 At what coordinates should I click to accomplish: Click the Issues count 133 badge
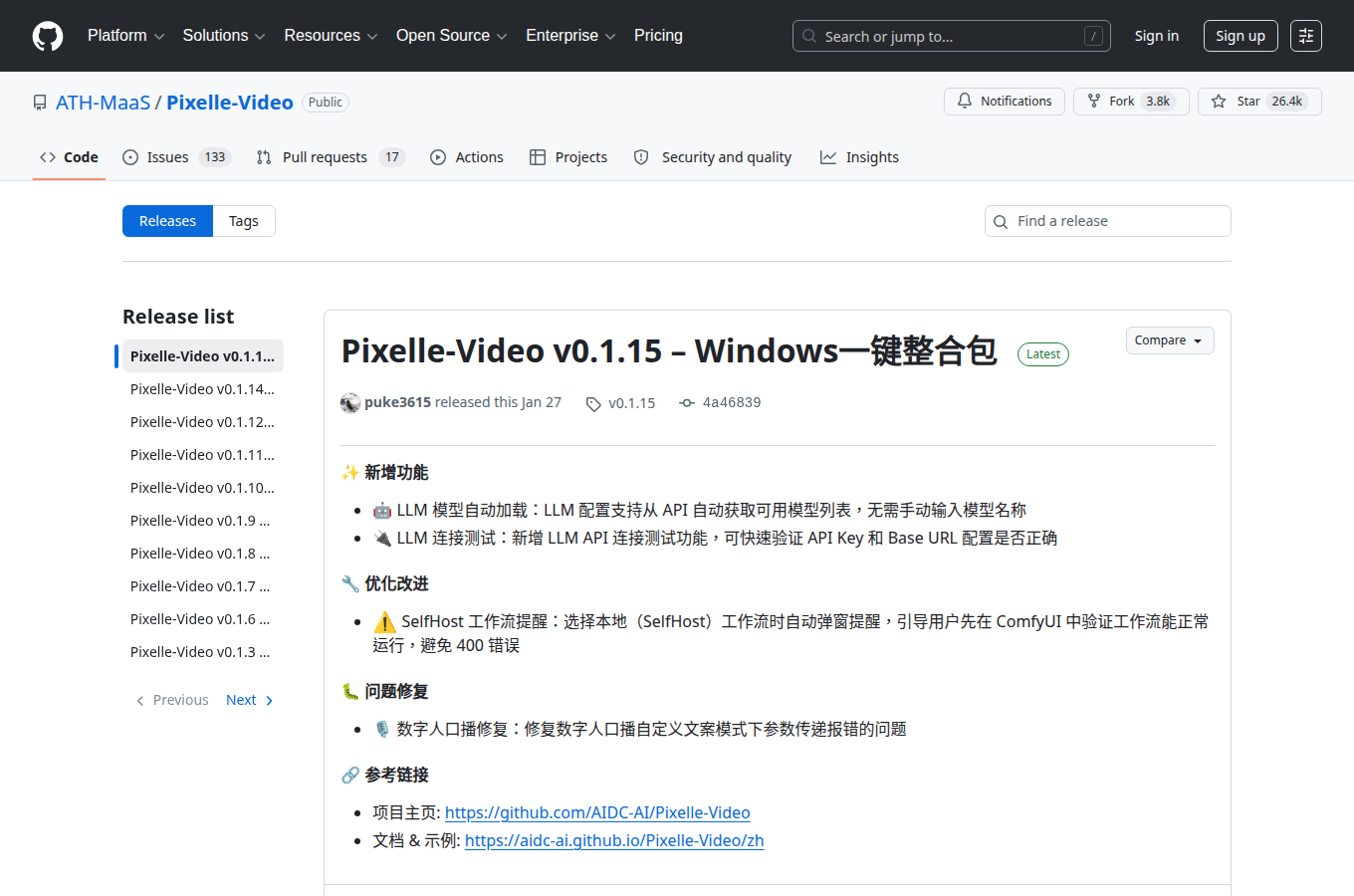click(x=215, y=157)
